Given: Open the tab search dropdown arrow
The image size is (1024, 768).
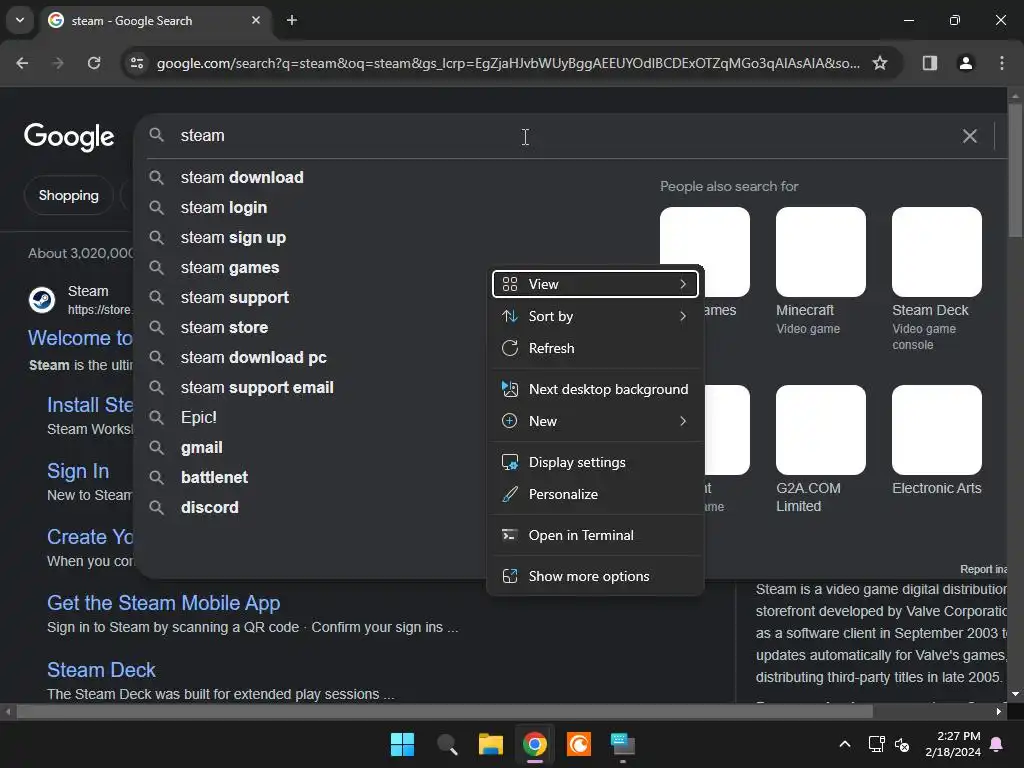Looking at the screenshot, I should tap(20, 20).
